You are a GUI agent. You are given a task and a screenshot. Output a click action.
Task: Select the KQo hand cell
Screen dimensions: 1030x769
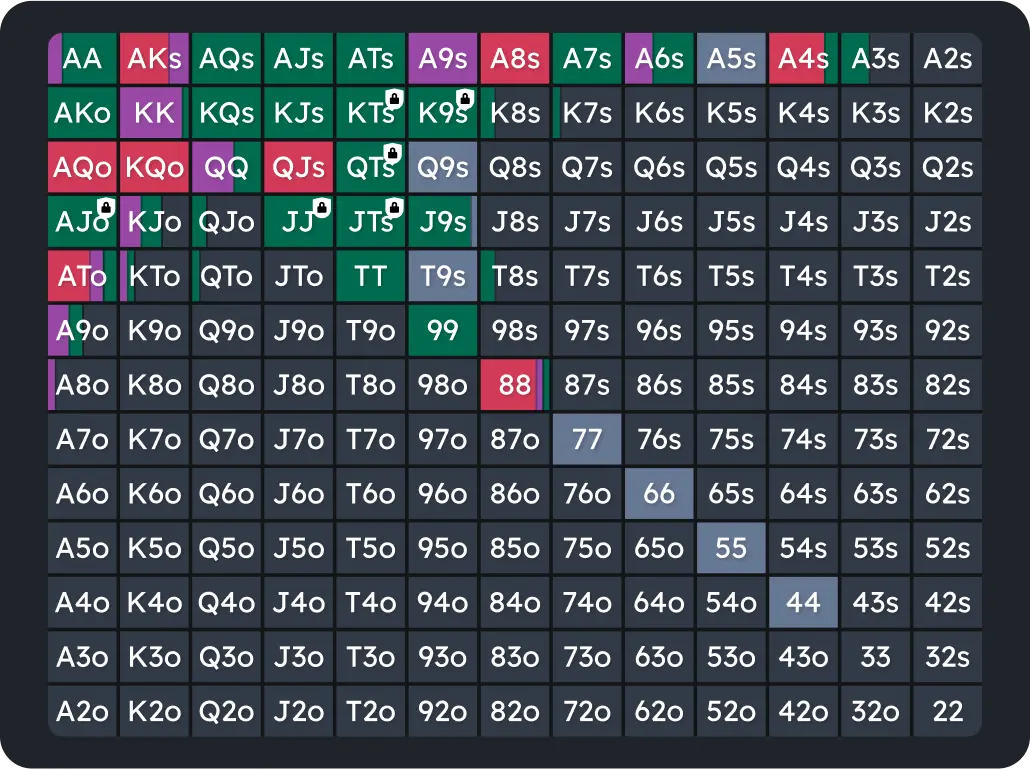coord(154,167)
